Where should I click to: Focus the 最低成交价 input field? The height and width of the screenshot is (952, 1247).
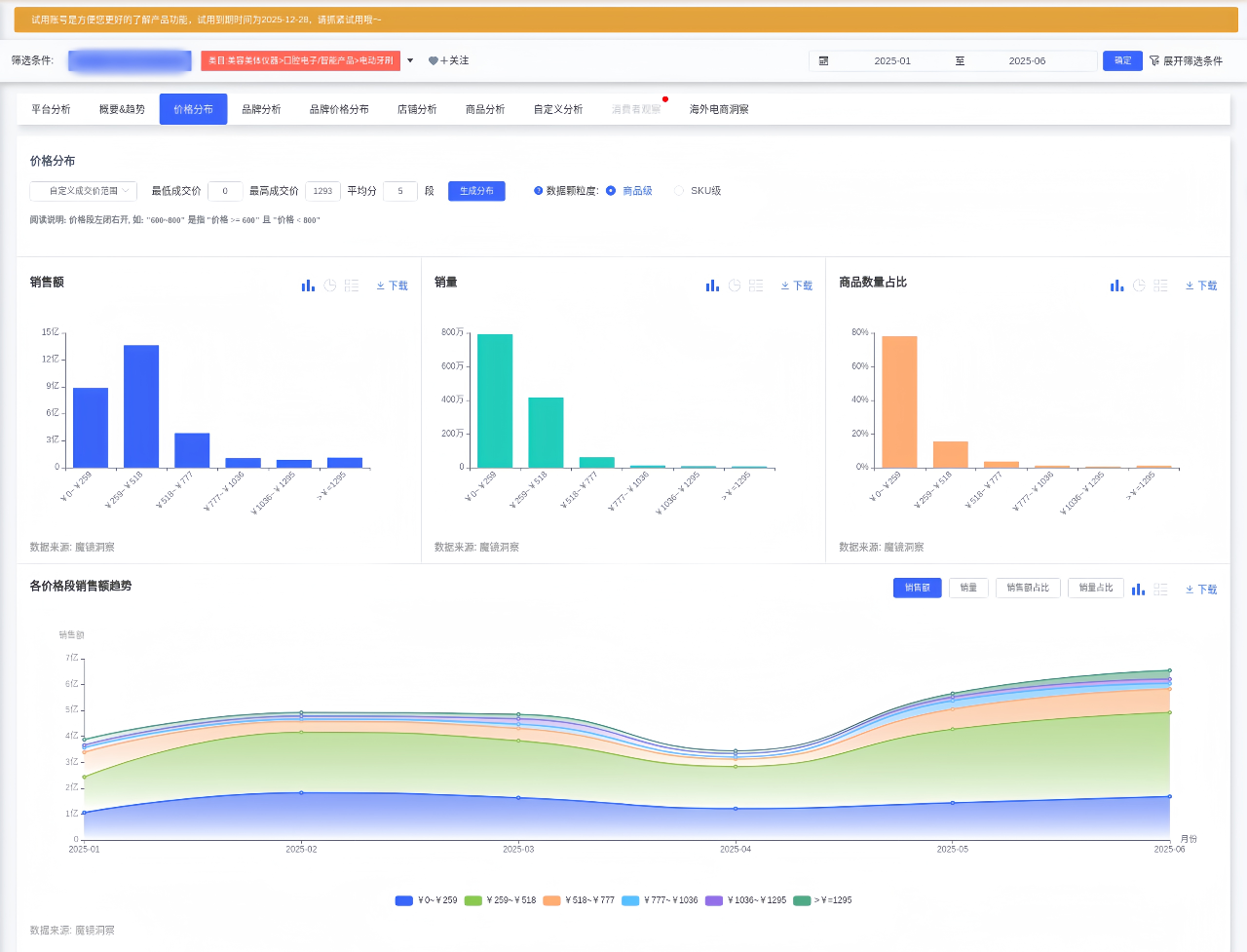pyautogui.click(x=225, y=191)
